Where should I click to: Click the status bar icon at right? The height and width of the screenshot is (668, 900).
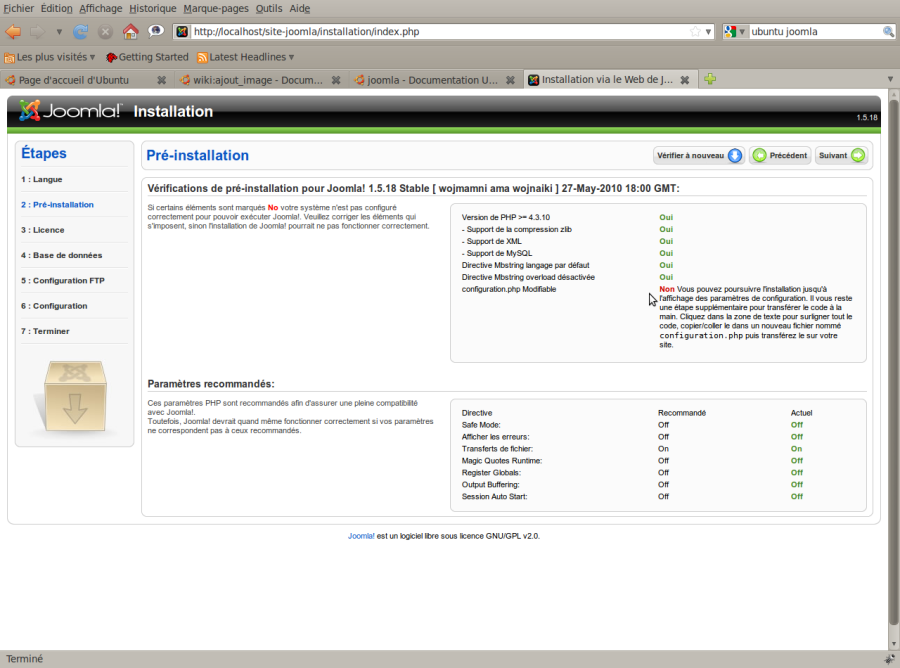pyautogui.click(x=889, y=659)
